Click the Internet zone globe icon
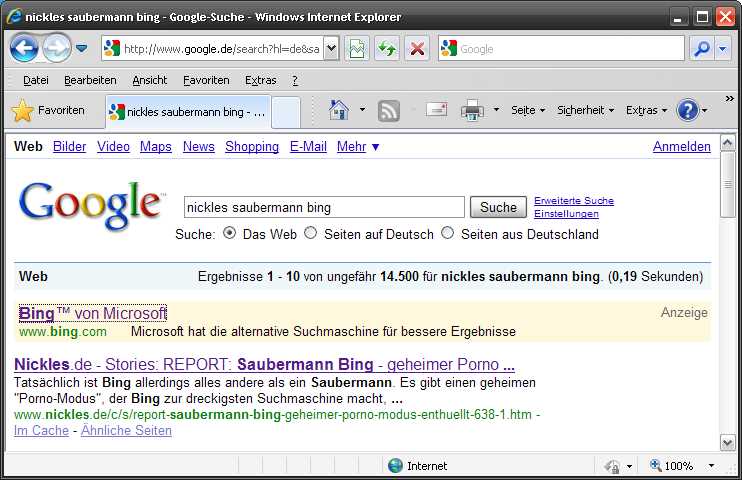This screenshot has height=480, width=742. (x=395, y=466)
